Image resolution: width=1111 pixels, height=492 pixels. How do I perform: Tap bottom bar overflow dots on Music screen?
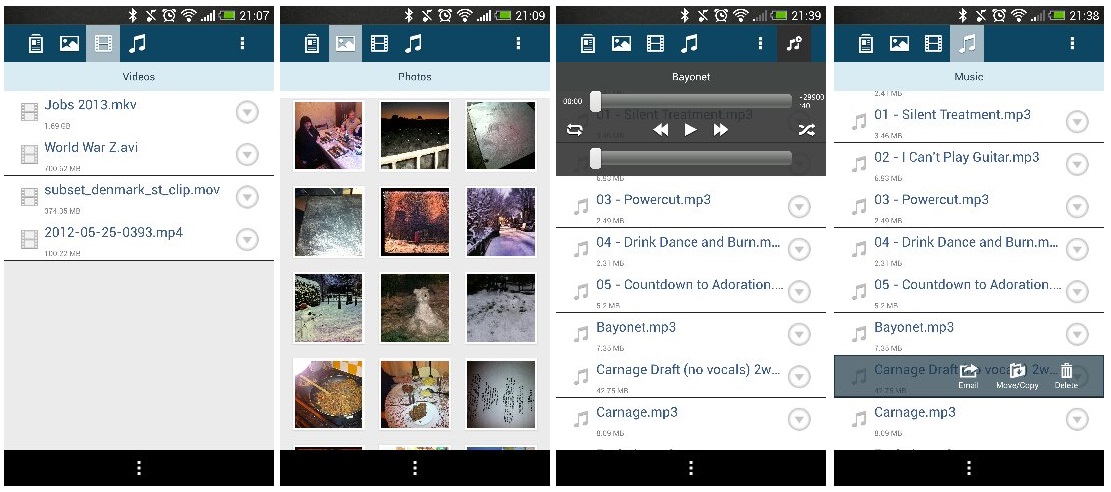tap(969, 468)
